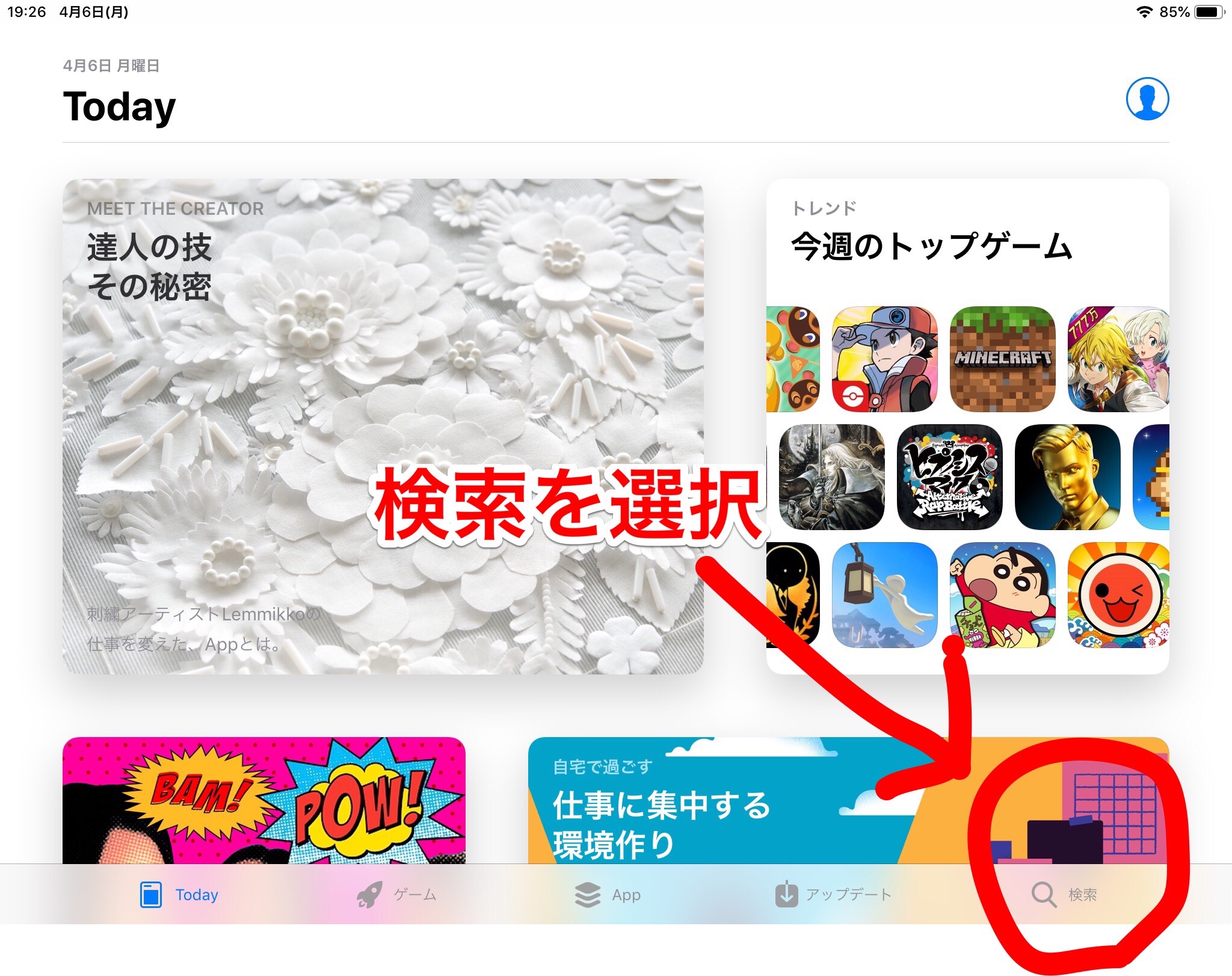The width and height of the screenshot is (1232, 976).
Task: Select the Taiko no Tatsujin drum icon
Action: [1118, 595]
